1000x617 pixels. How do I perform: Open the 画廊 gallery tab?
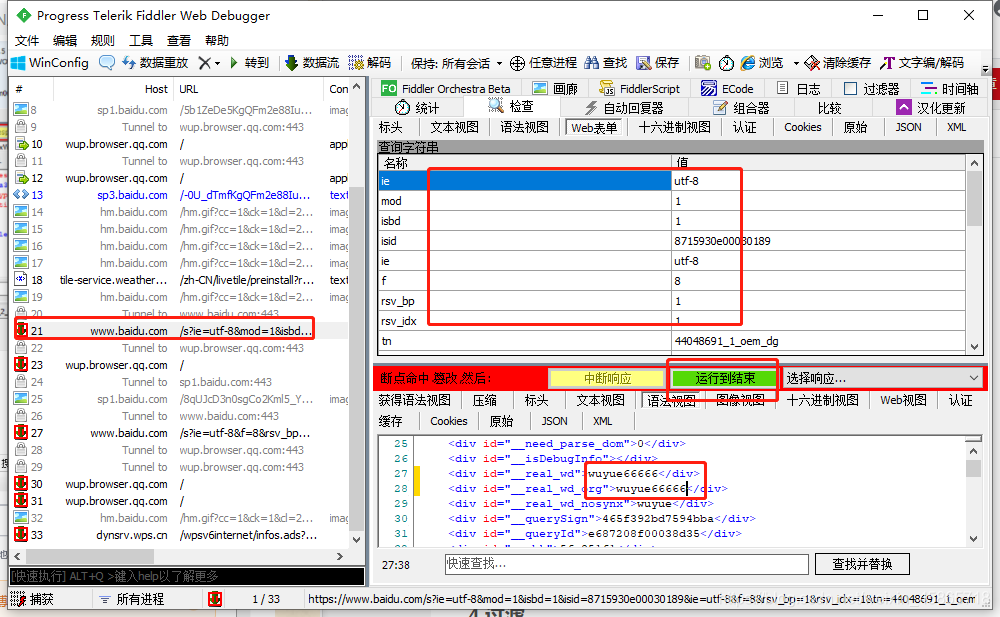pos(555,89)
